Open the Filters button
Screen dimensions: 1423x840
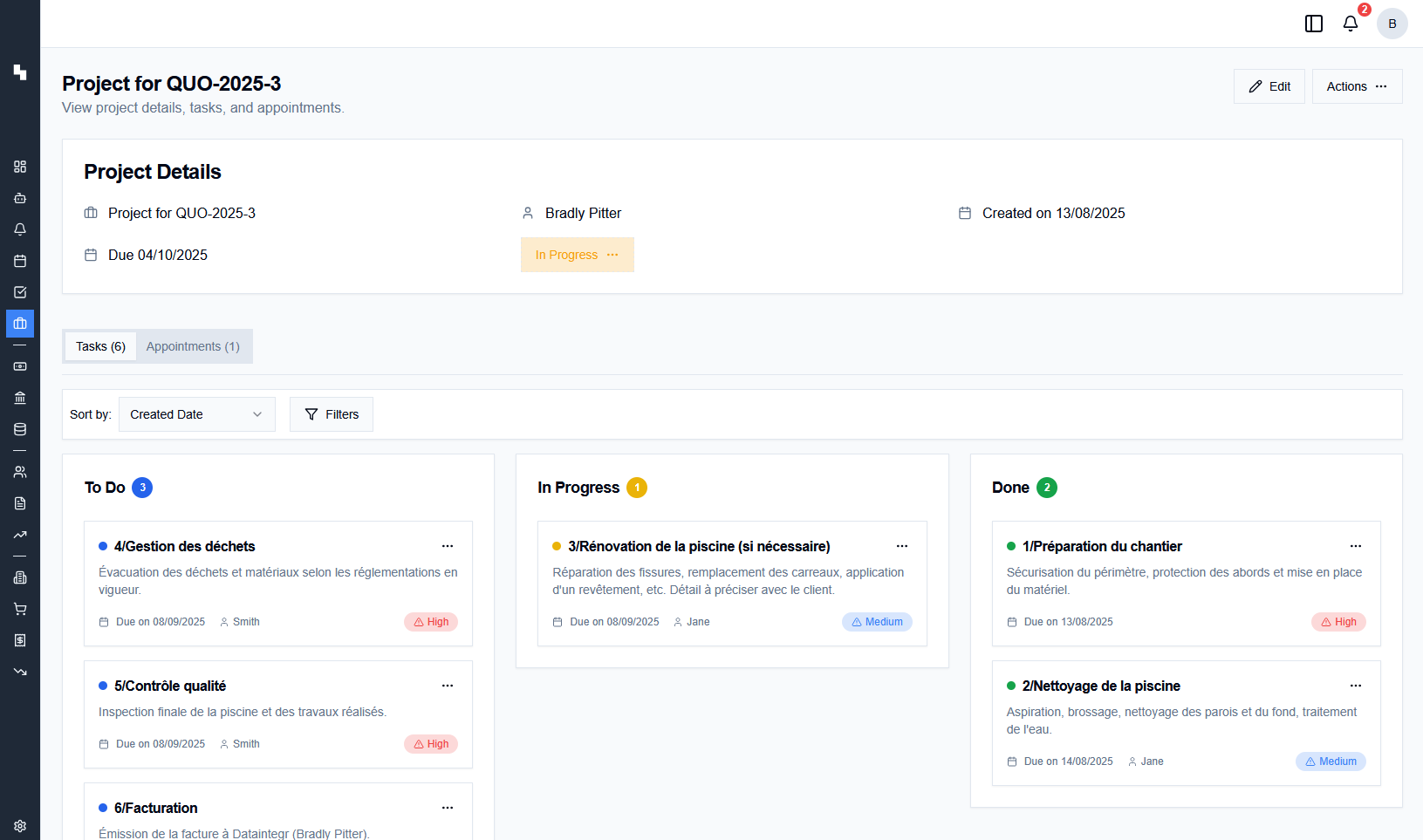pos(332,414)
